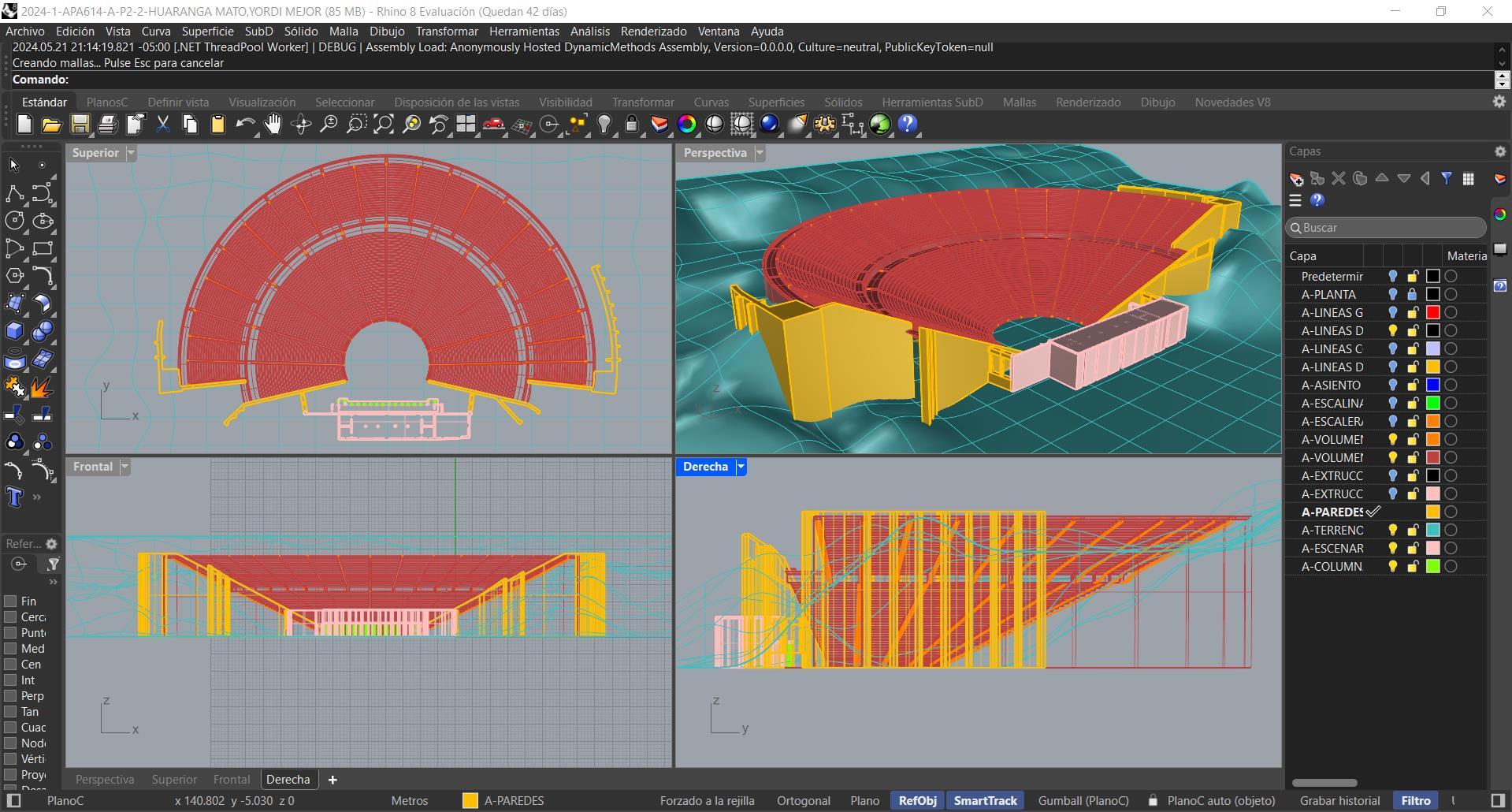Click the new layer icon in Capas panel
This screenshot has height=812, width=1512.
(x=1296, y=179)
